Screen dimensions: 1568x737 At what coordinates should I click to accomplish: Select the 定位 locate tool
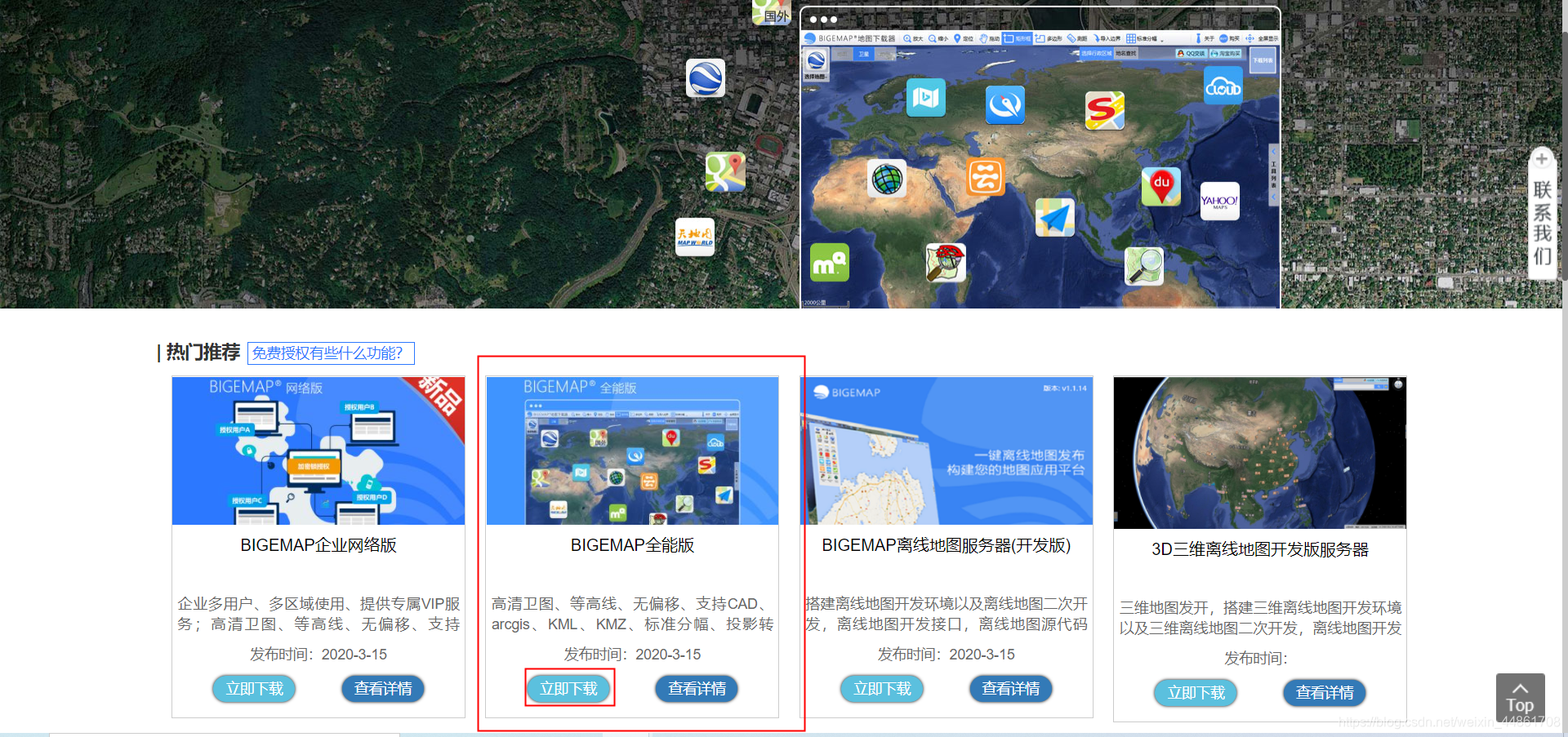(964, 38)
